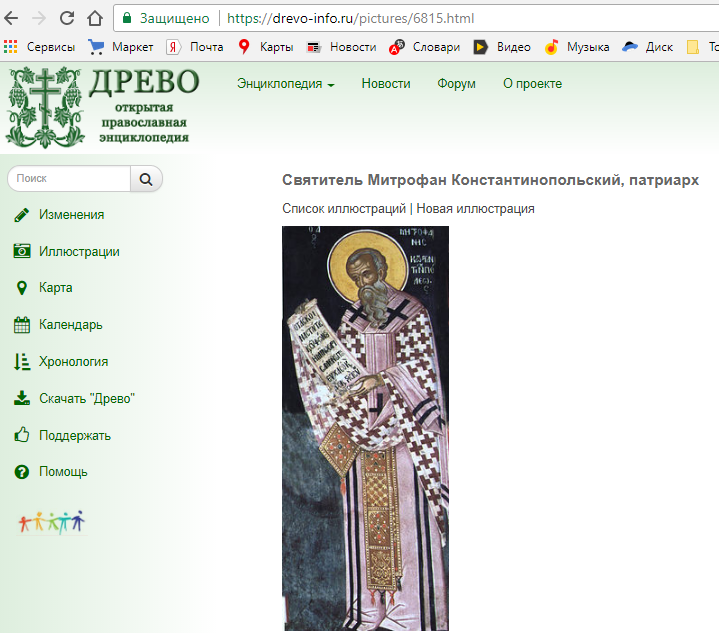Viewport: 719px width, 633px height.
Task: Click the Древо cross logo image
Action: pyautogui.click(x=45, y=107)
